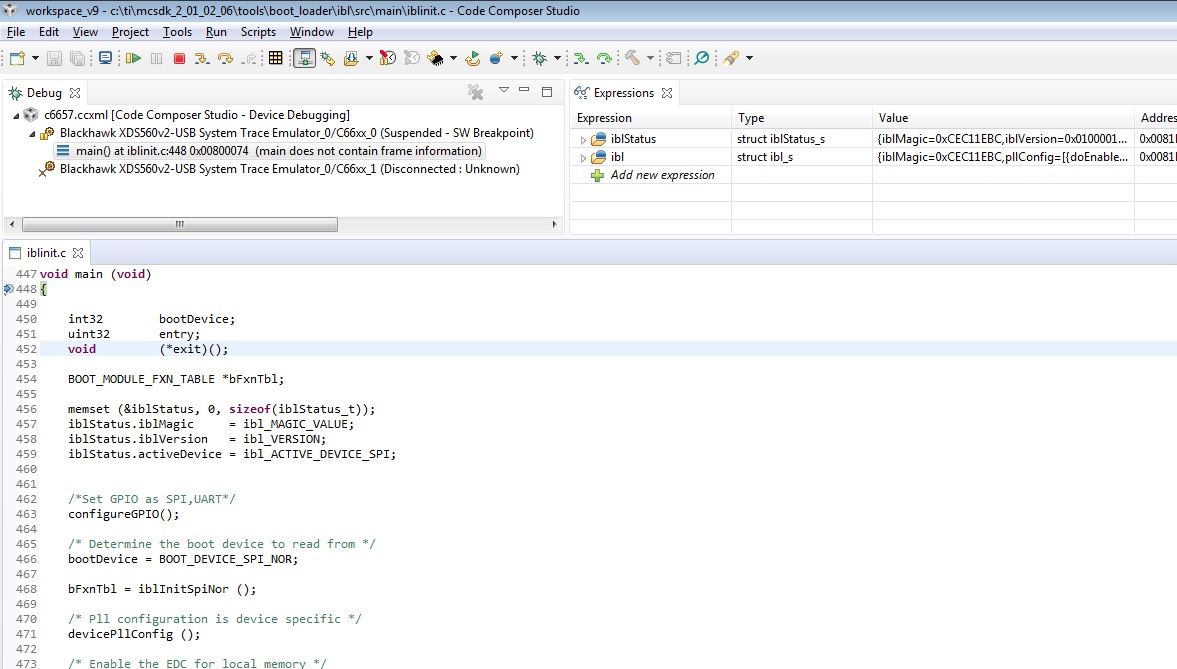1177x669 pixels.
Task: Open the Help menu
Action: pyautogui.click(x=360, y=32)
